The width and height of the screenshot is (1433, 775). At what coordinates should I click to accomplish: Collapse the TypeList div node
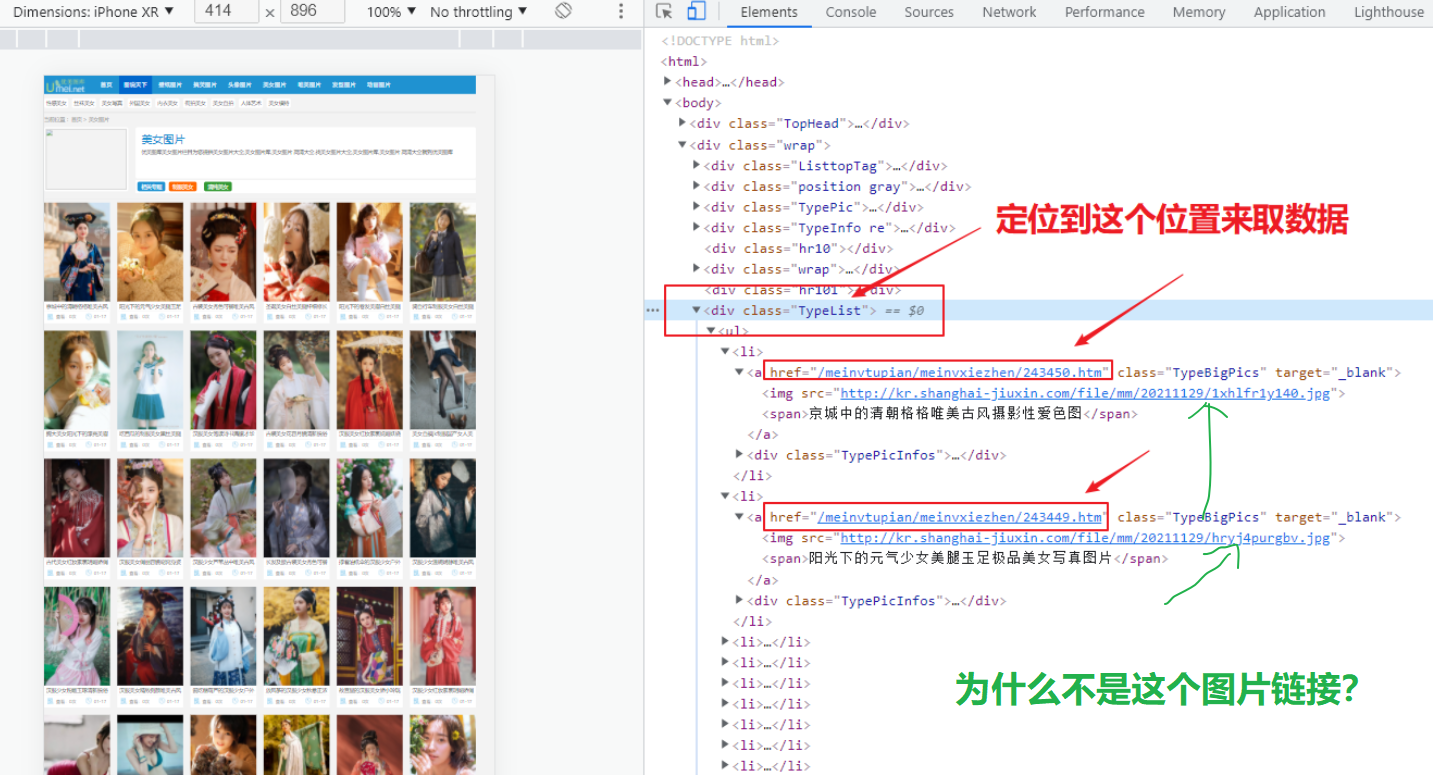[697, 310]
